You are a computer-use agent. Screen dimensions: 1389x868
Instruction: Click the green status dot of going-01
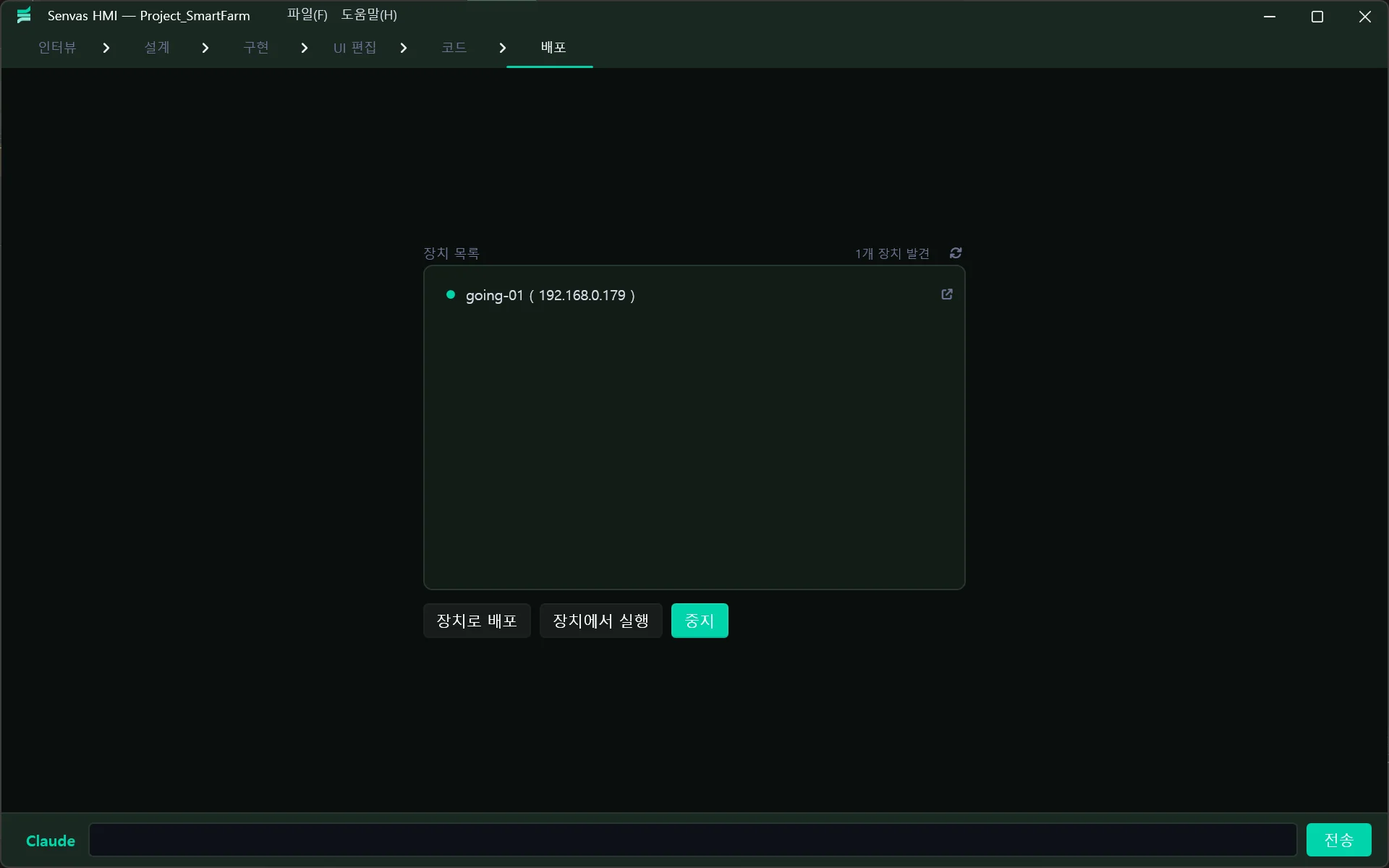pos(451,294)
